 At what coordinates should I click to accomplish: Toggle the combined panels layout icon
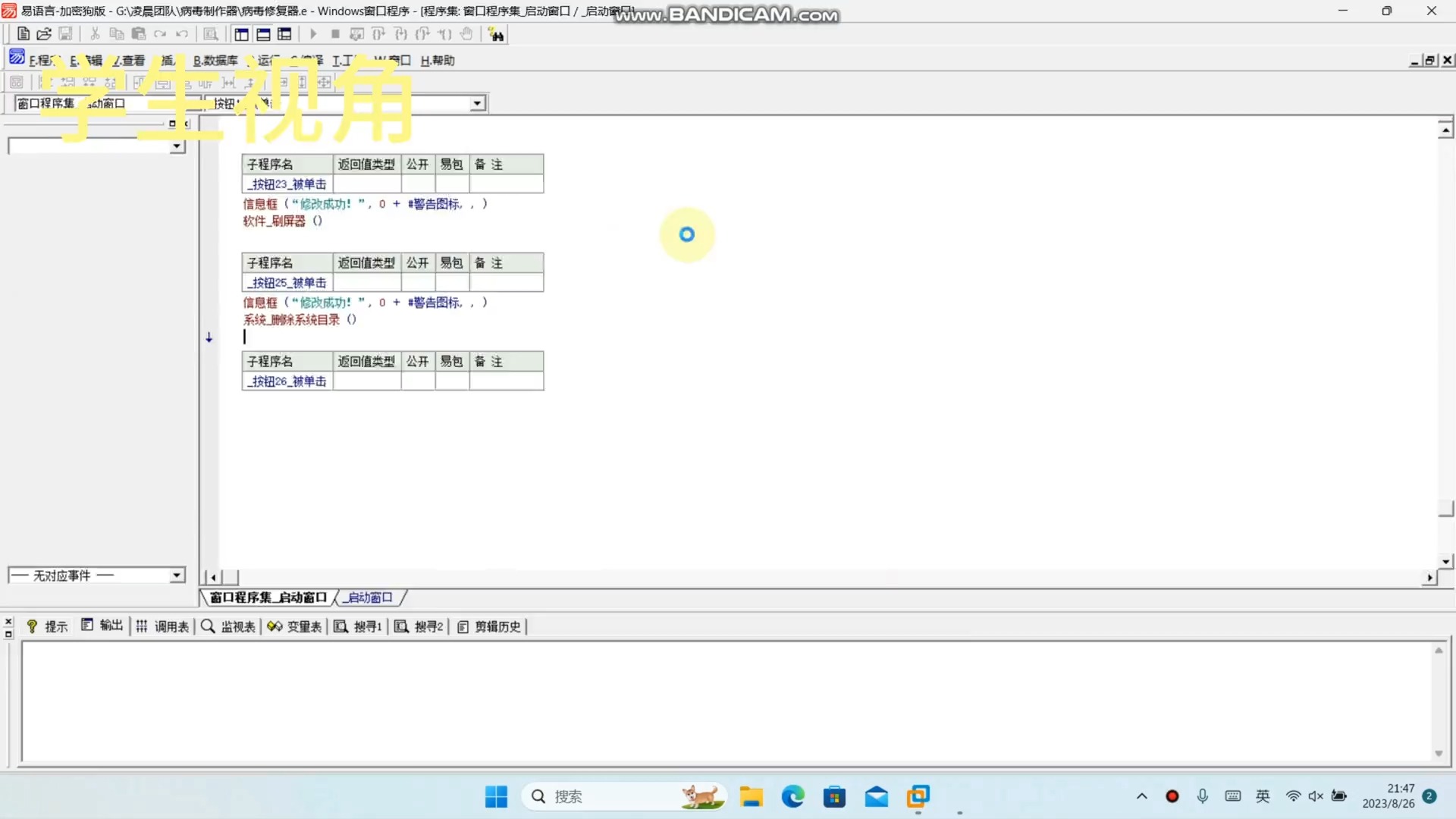pos(284,34)
